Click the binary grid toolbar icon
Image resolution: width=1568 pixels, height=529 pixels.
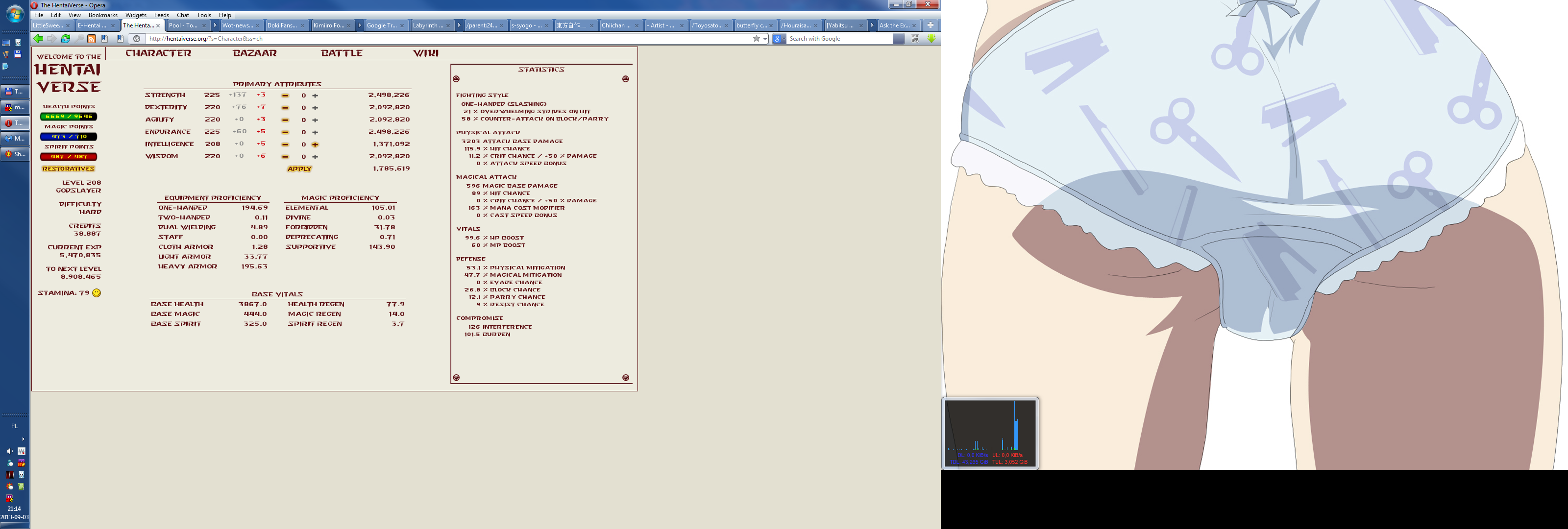tap(915, 39)
